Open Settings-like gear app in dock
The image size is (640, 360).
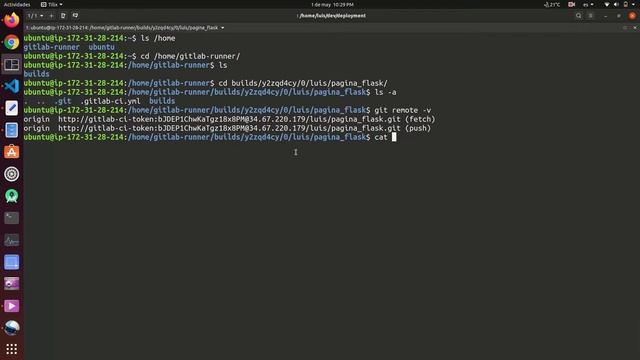[x=11, y=174]
